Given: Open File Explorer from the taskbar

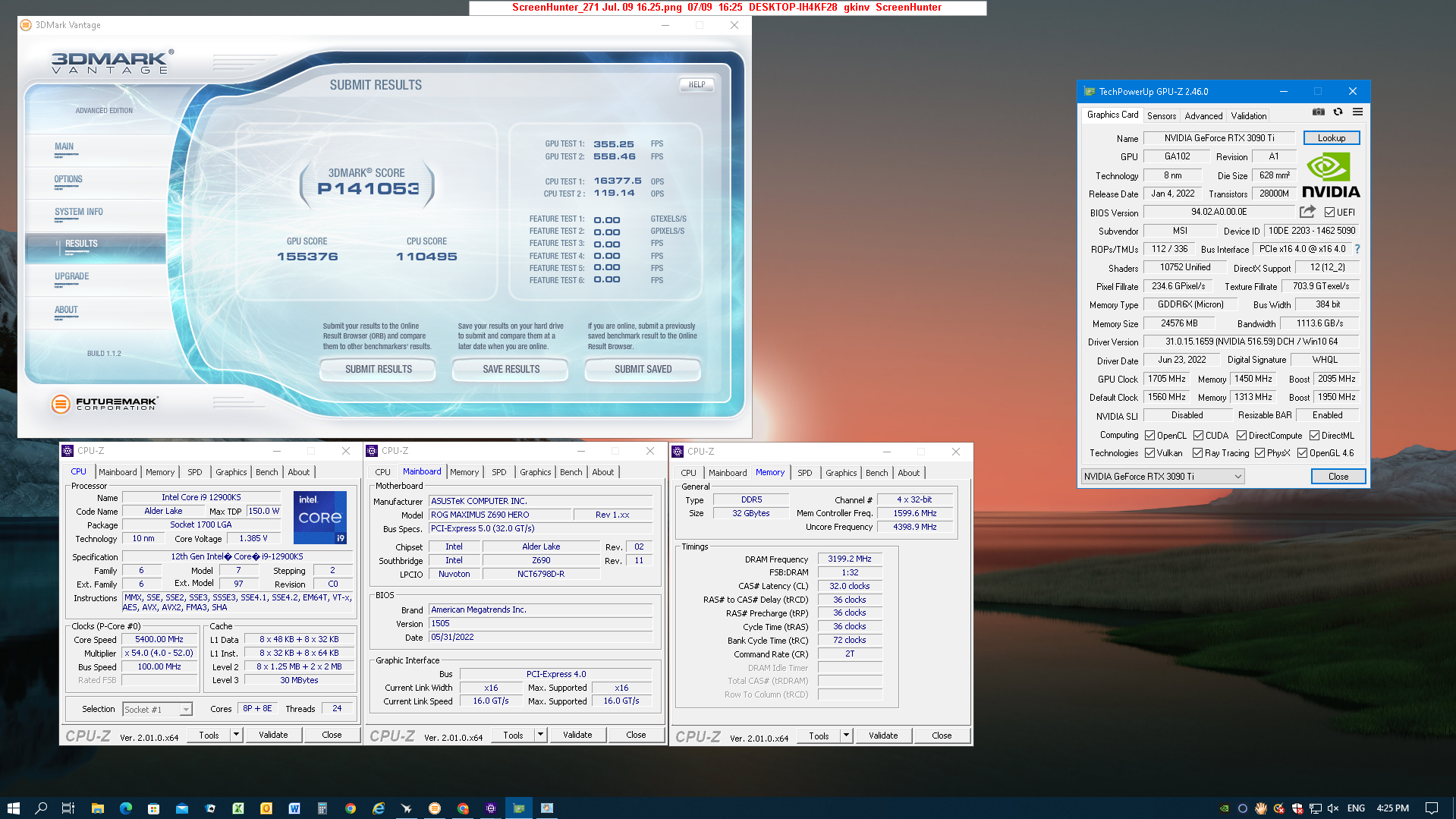Looking at the screenshot, I should (97, 808).
